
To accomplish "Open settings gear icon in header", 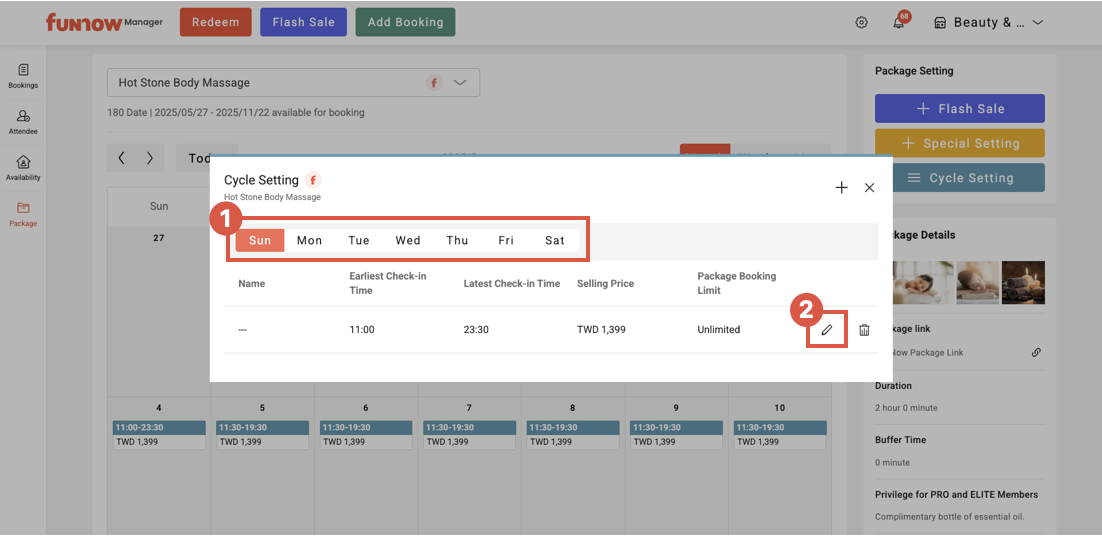I will [x=861, y=23].
